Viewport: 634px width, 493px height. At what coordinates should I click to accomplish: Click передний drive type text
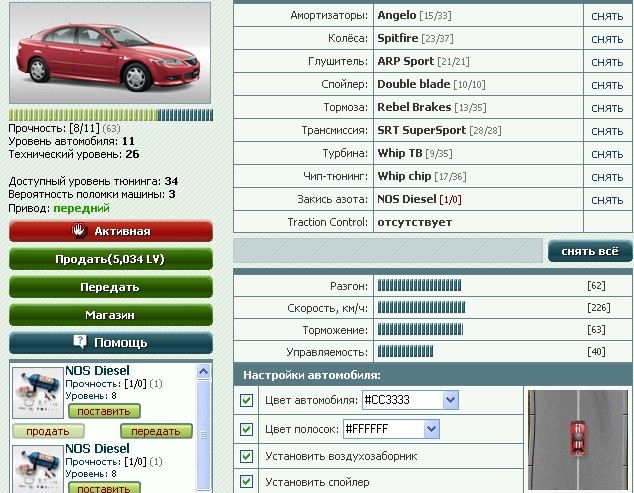pos(82,208)
